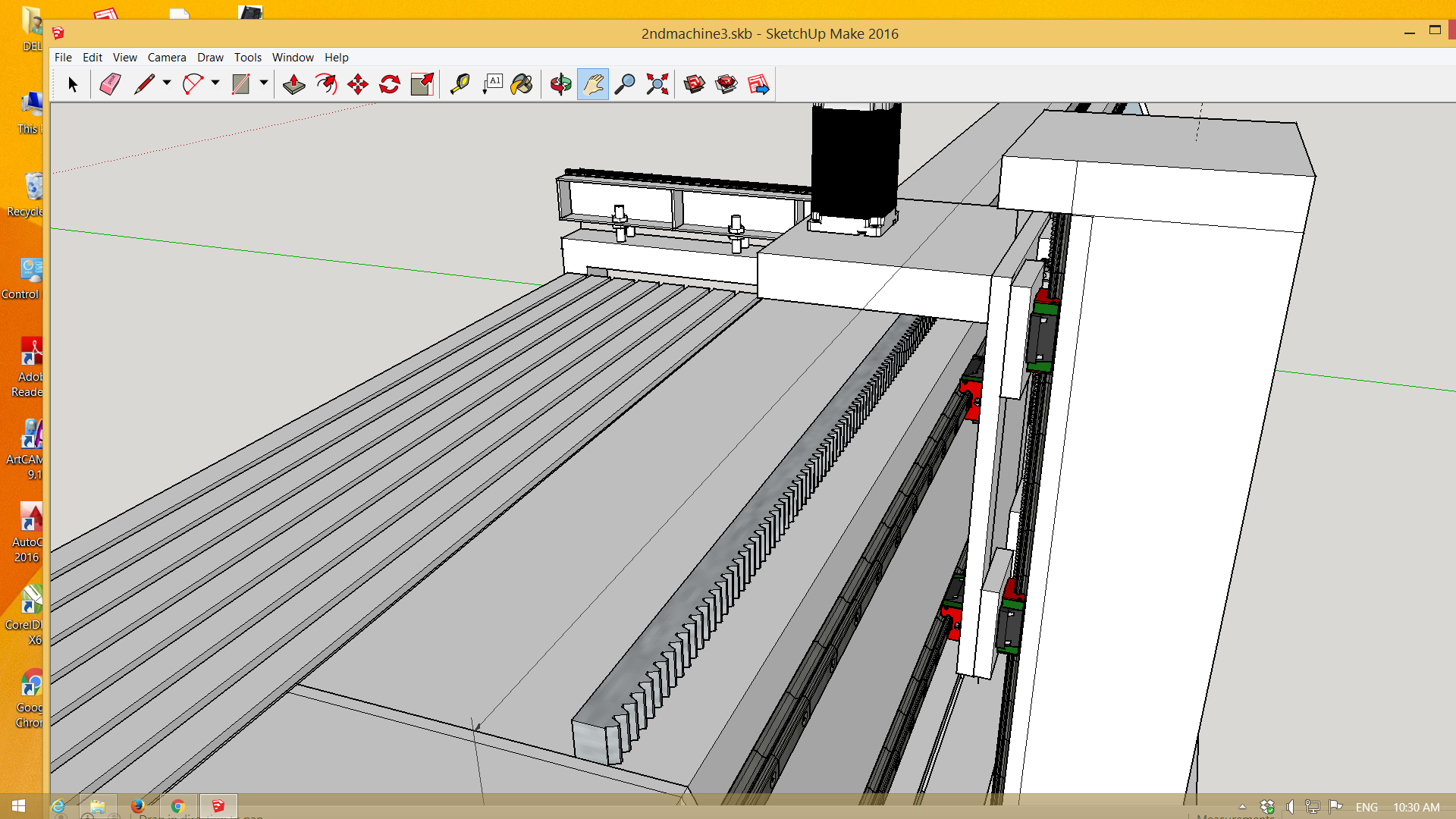Image resolution: width=1456 pixels, height=819 pixels.
Task: Open the 3D Warehouse button
Action: [x=694, y=84]
